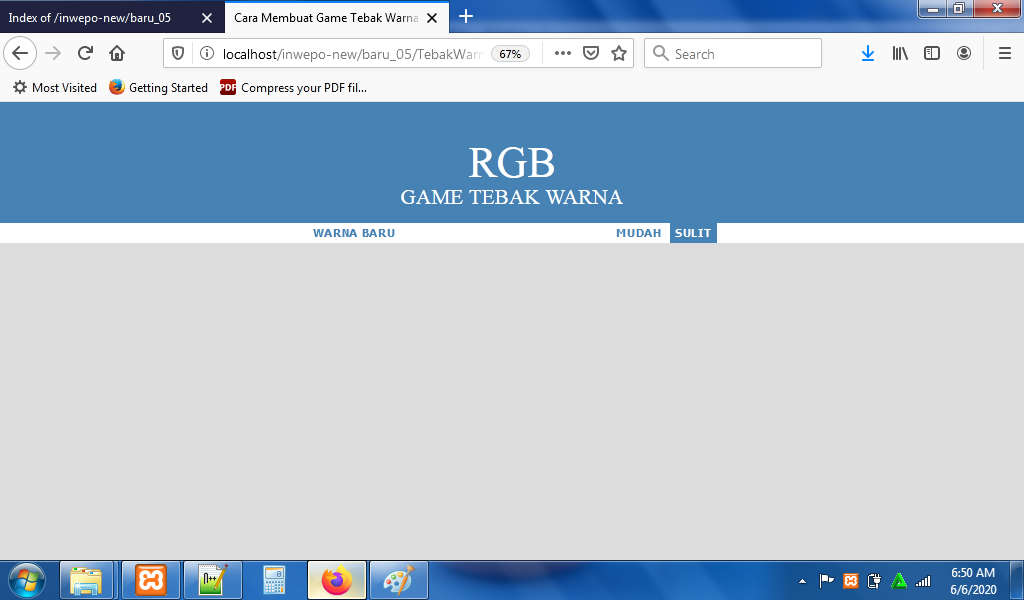
Task: Show hidden system tray icons
Action: click(802, 580)
